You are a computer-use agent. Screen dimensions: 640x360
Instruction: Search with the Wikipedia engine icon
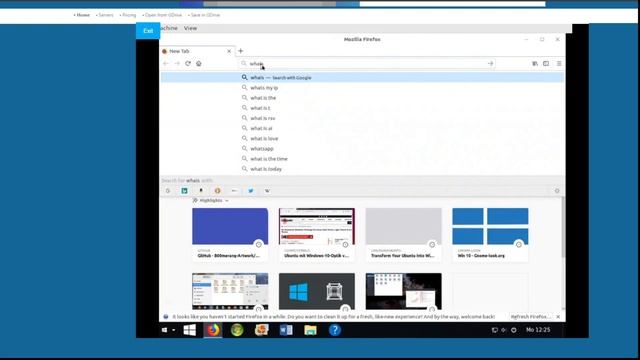click(267, 191)
